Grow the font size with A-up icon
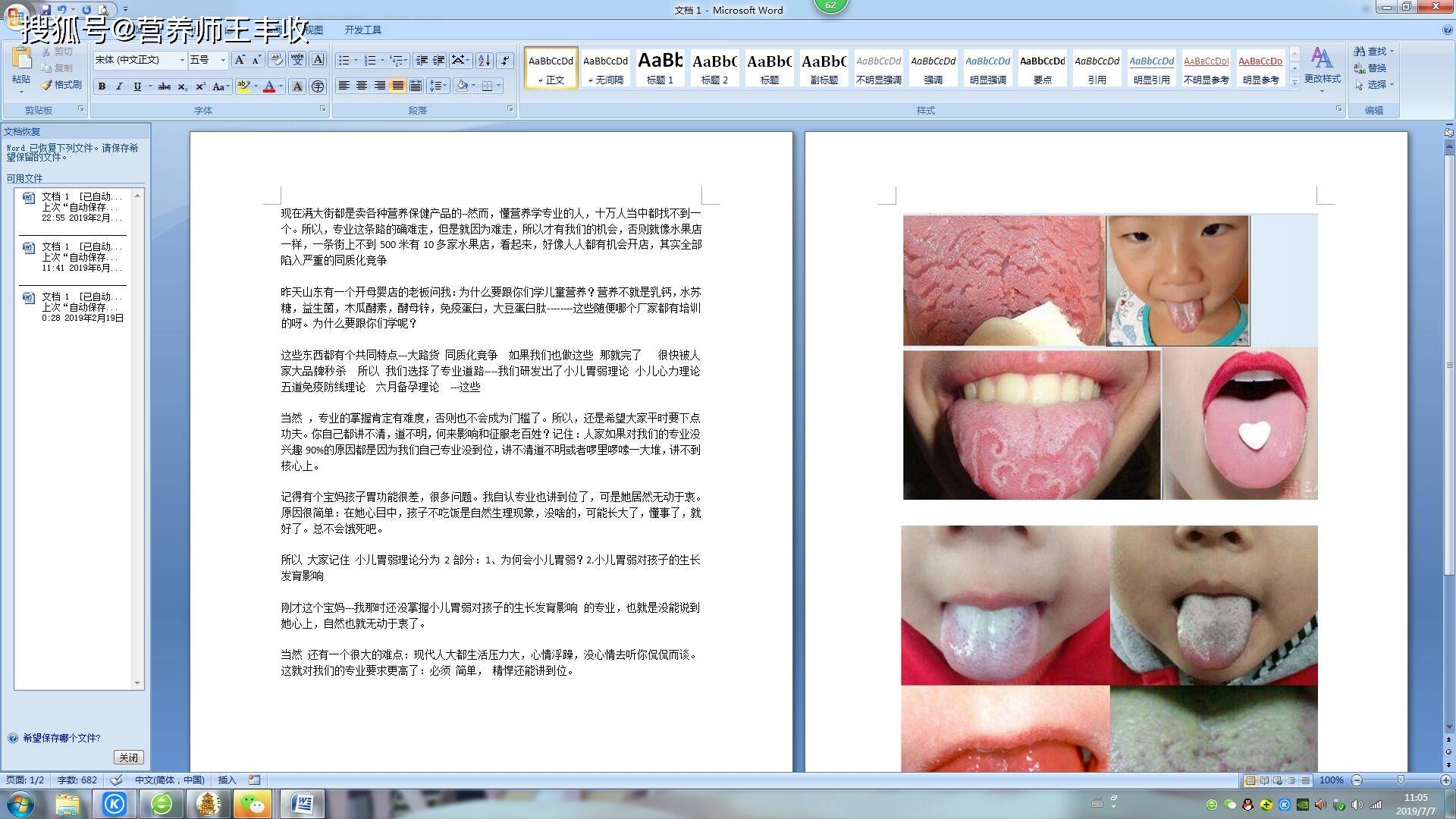The height and width of the screenshot is (819, 1456). tap(240, 60)
